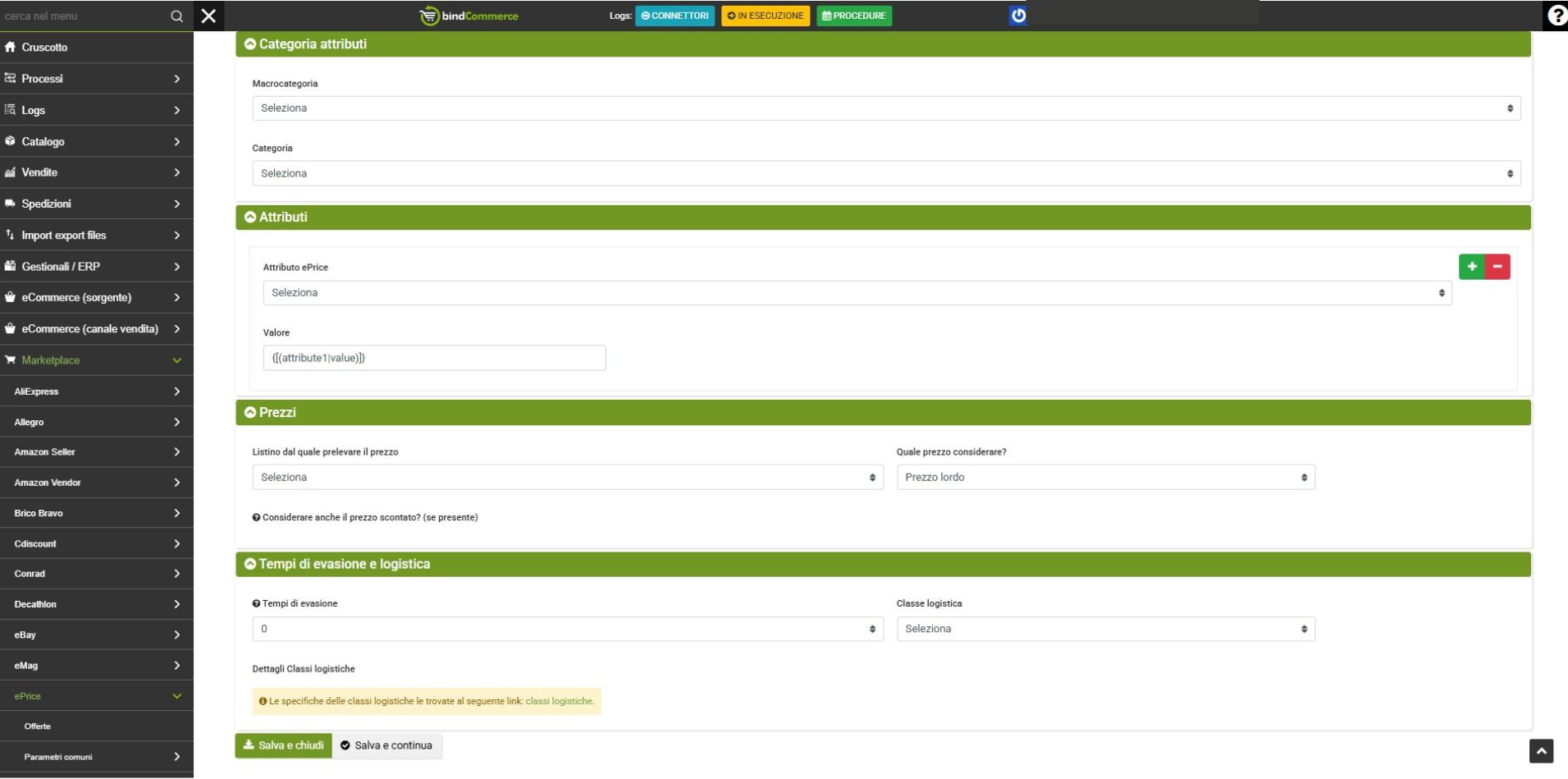Viewport: 1568px width, 779px height.
Task: Click the search magnifier icon in sidebar
Action: pos(176,16)
